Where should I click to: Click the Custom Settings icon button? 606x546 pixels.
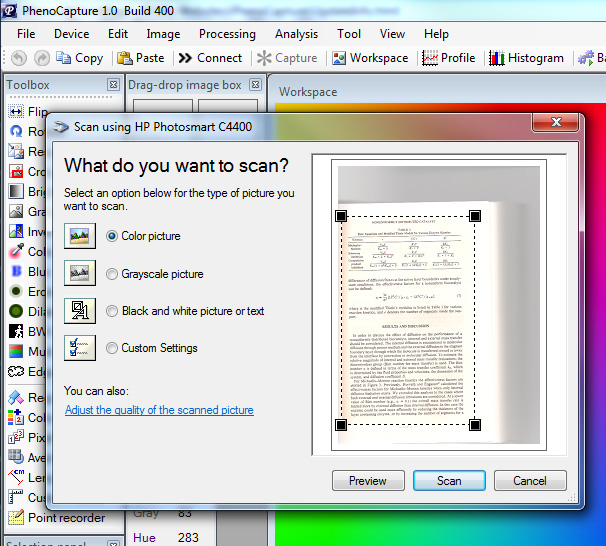pos(80,347)
